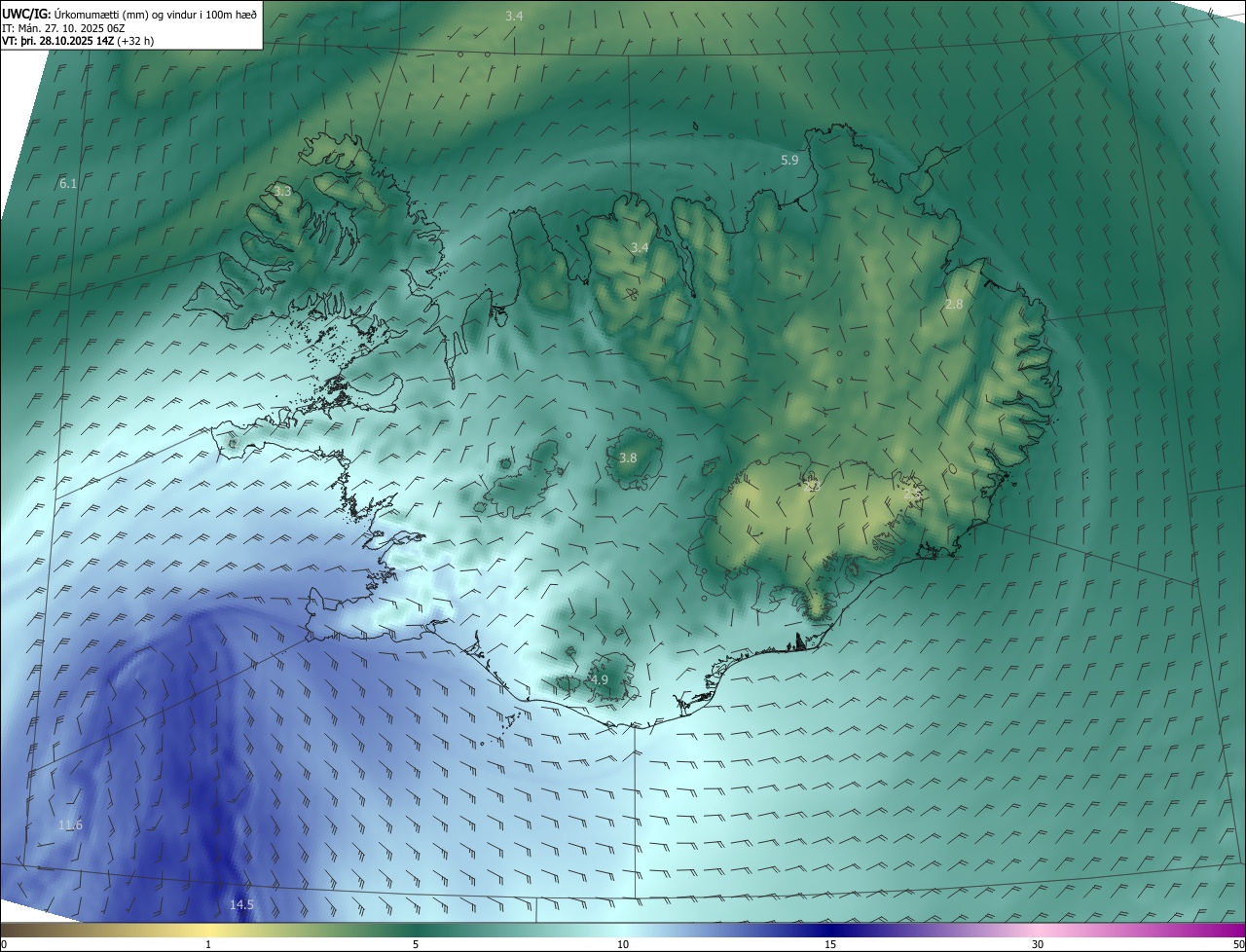Click the 2.3 value on Vatnajökull glacier
Screen dimensions: 1246x952
812,486
